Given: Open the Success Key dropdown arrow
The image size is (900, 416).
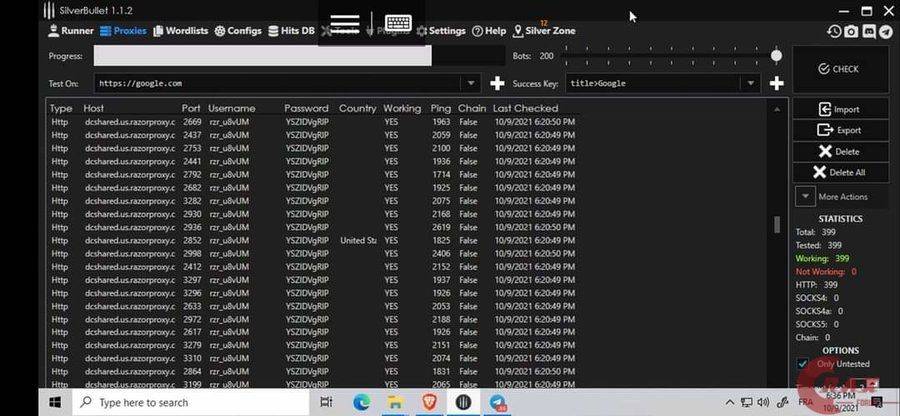Looking at the screenshot, I should pyautogui.click(x=751, y=83).
